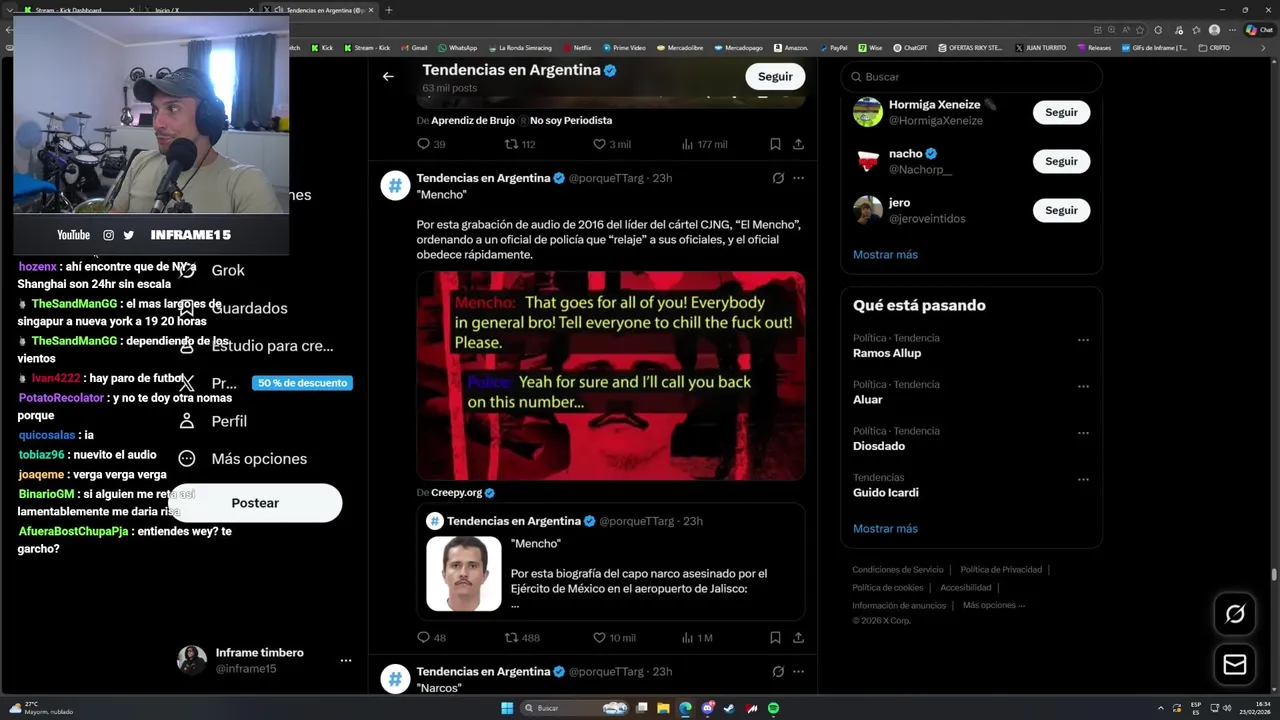
Task: Follow Tendencias en Argentina with header Seguir button
Action: click(775, 76)
